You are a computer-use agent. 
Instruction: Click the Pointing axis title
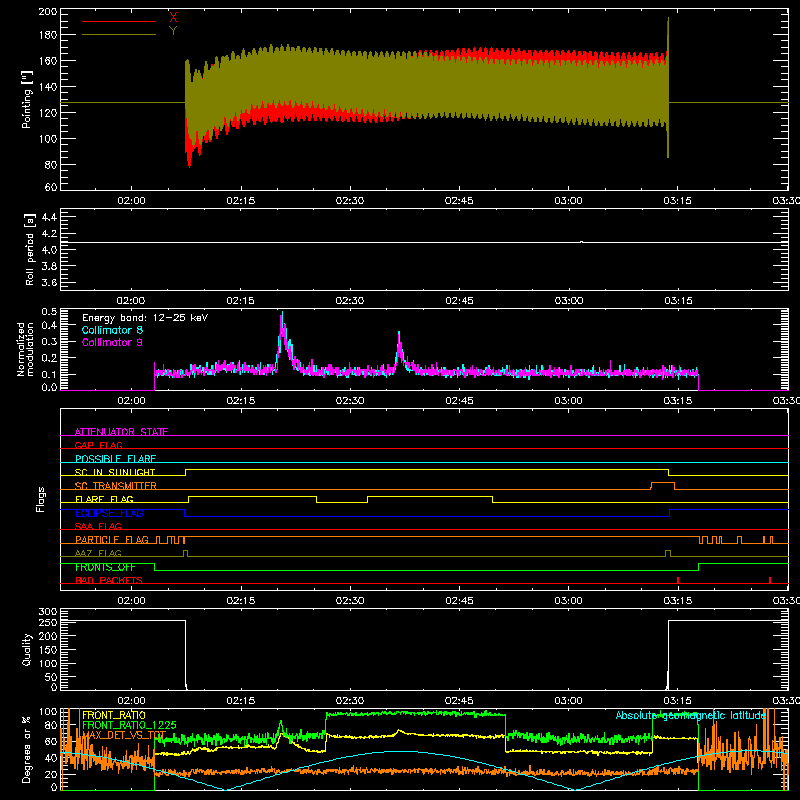point(27,99)
